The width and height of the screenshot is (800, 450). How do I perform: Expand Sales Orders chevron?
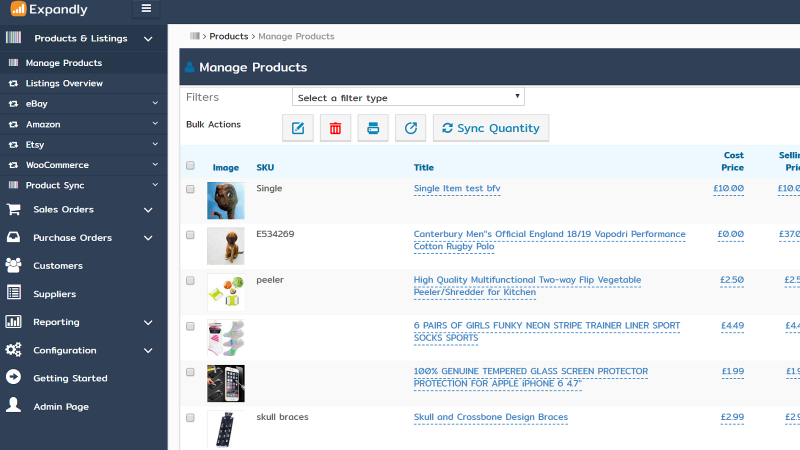pyautogui.click(x=148, y=210)
